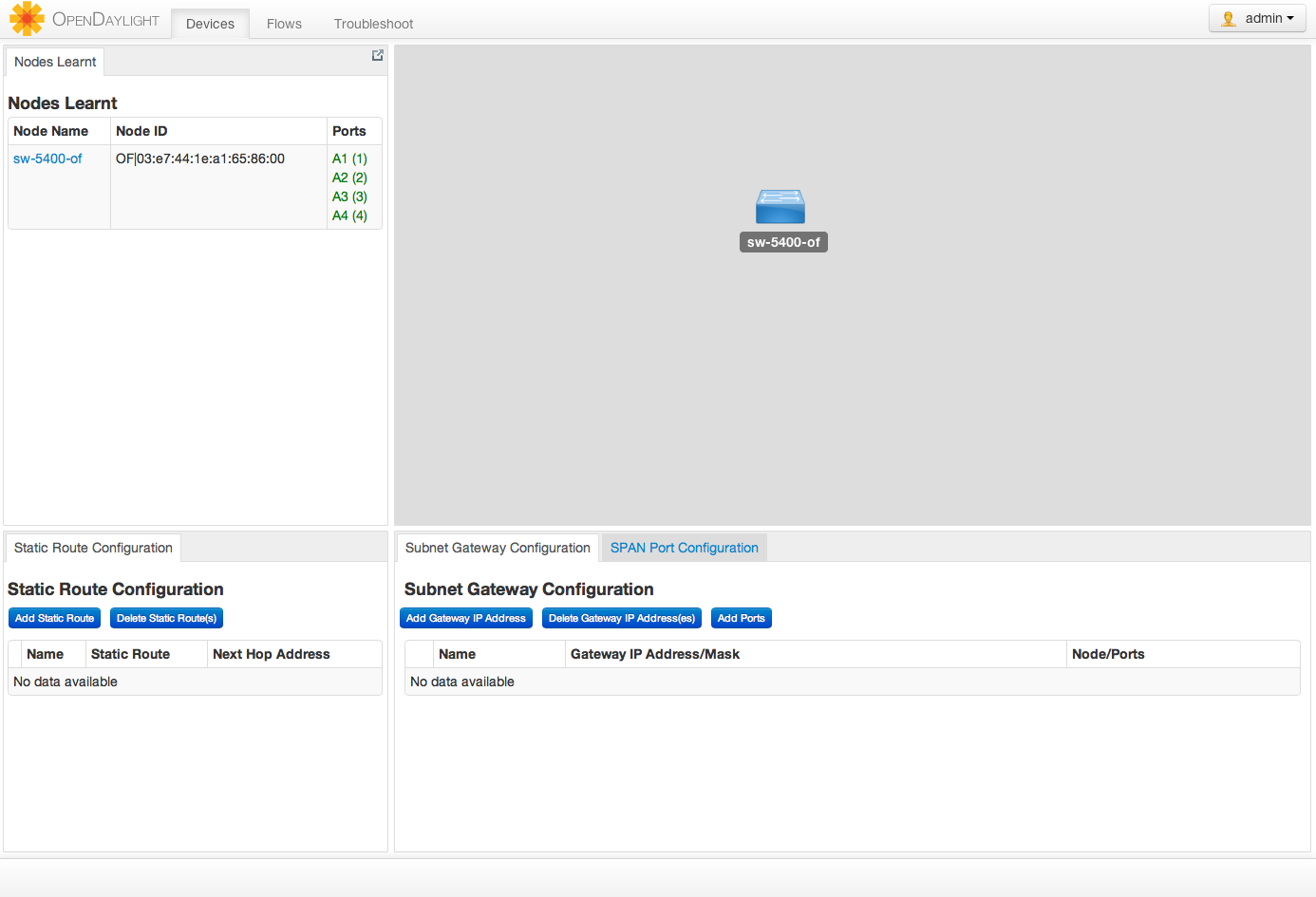Click the A3 (3) port link
The width and height of the screenshot is (1316, 897).
tap(349, 196)
